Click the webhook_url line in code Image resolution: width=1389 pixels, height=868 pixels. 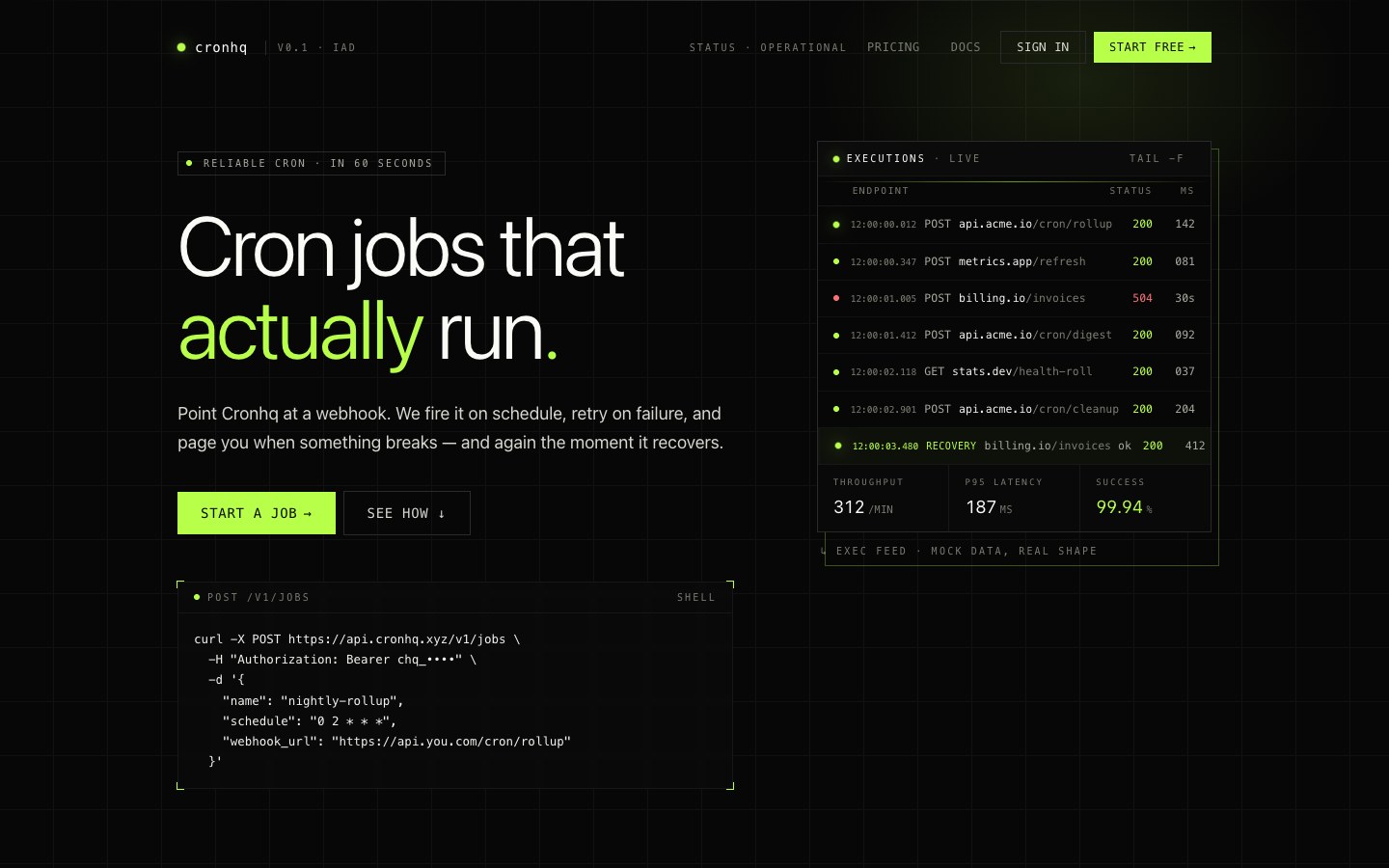[x=396, y=742]
